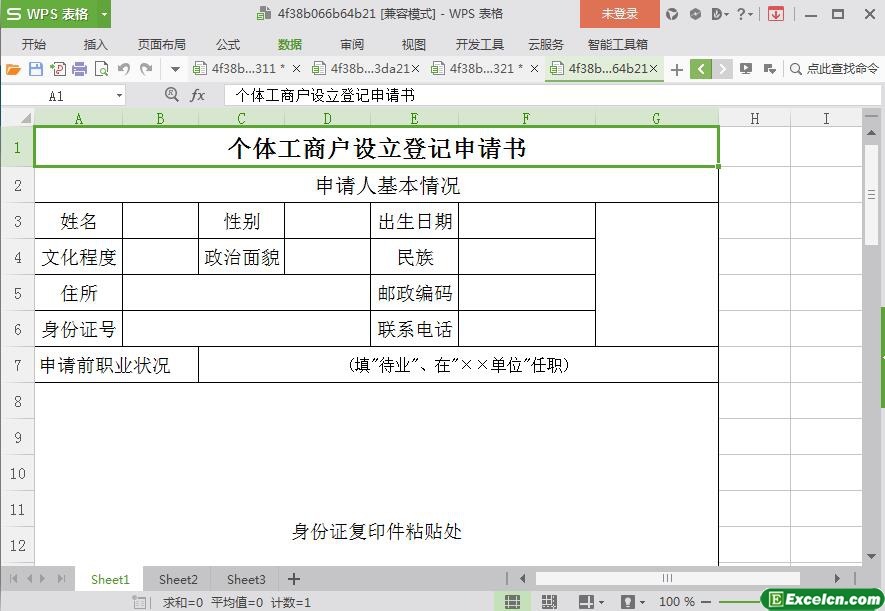Click the last-sheet navigation arrow
Image resolution: width=885 pixels, height=611 pixels.
62,579
